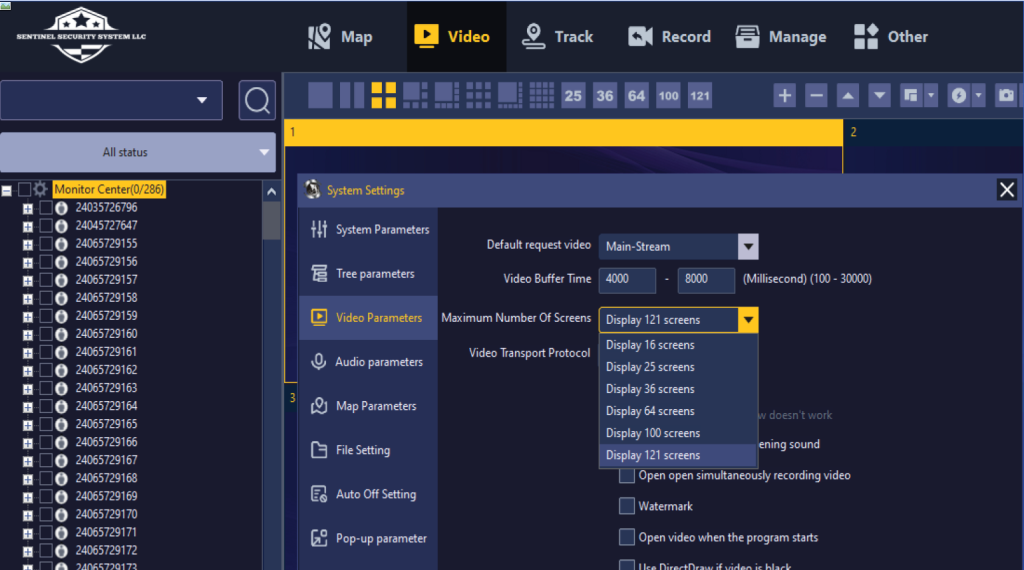Switch to the four-screen grid layout
The width and height of the screenshot is (1024, 570).
coord(383,95)
